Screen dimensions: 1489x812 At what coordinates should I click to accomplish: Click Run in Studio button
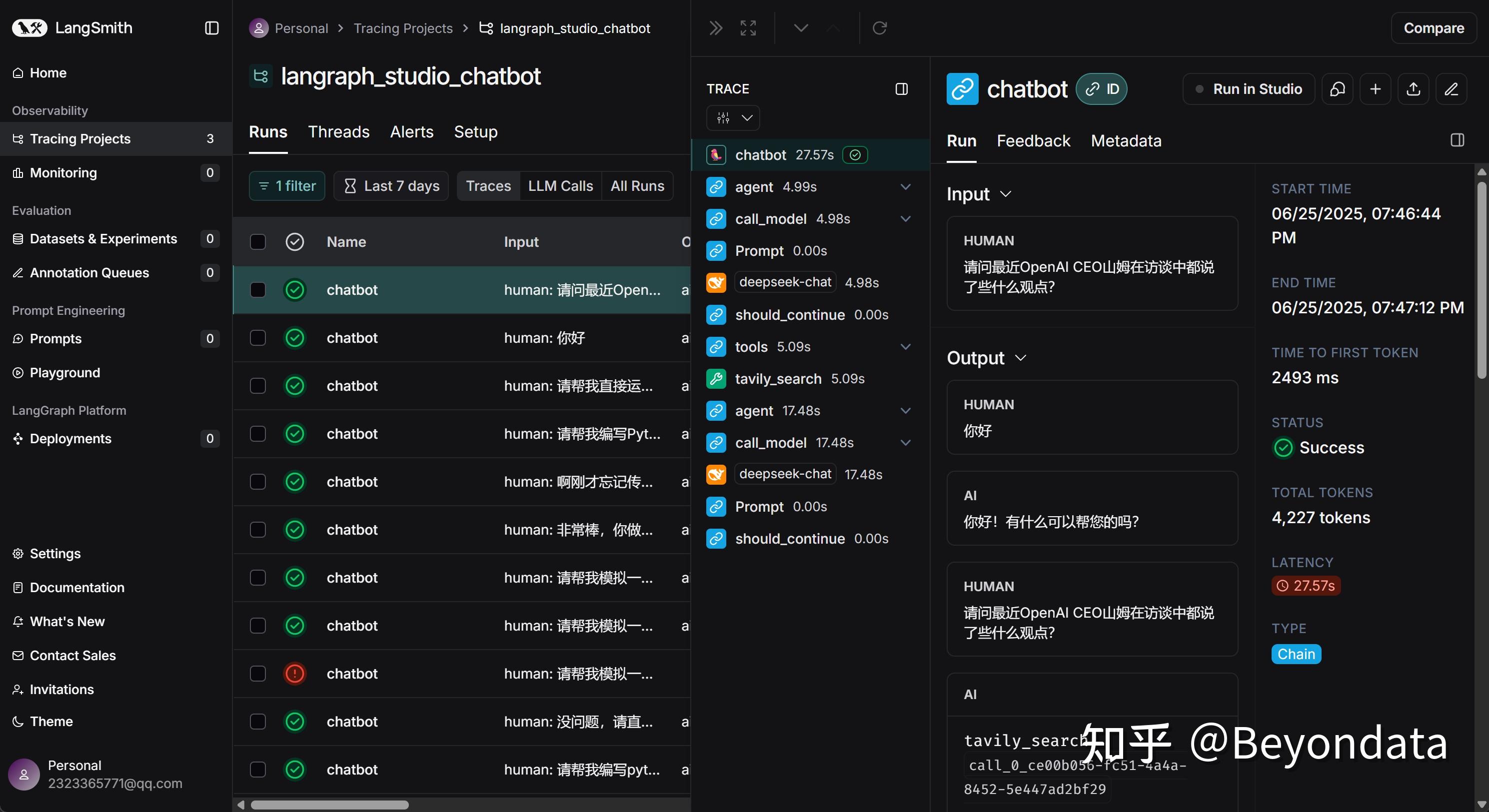(1249, 89)
